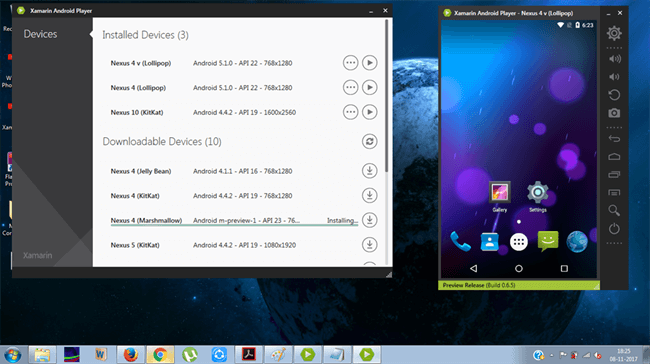Close the Nexus 4 v emulator window
The image size is (650, 364).
(620, 13)
